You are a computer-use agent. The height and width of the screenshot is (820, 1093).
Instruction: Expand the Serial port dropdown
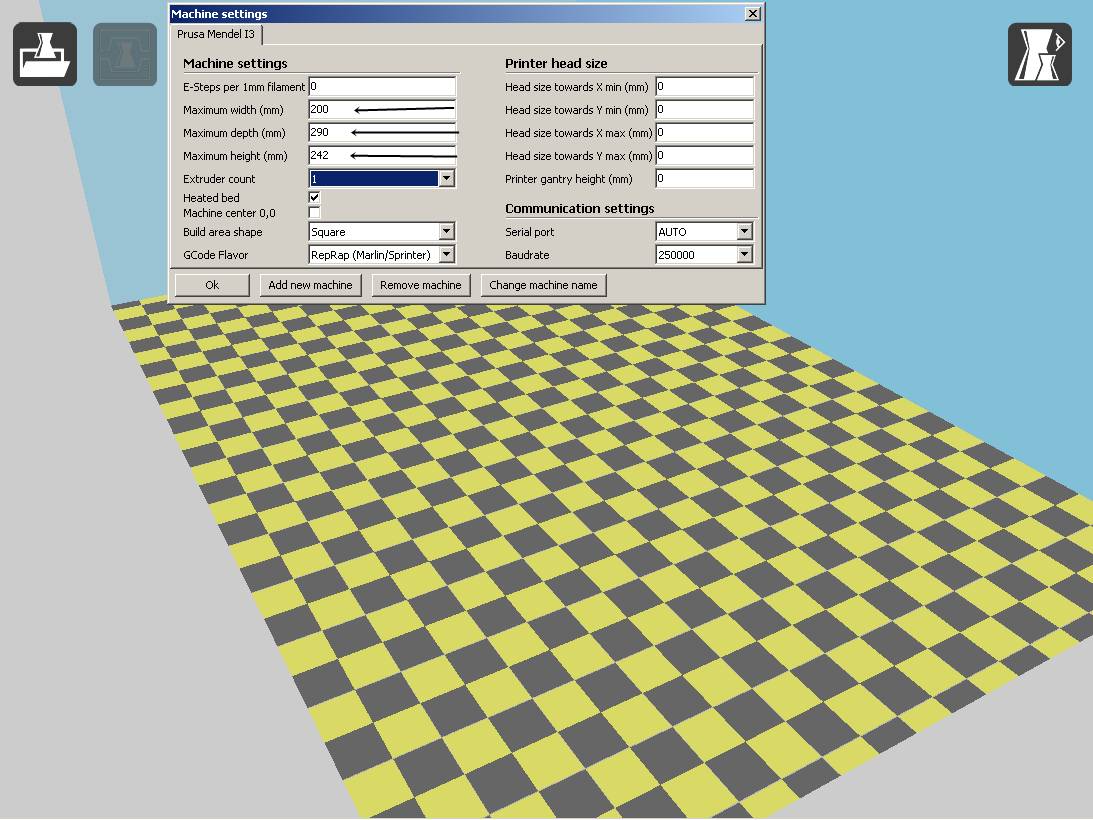[x=743, y=232]
